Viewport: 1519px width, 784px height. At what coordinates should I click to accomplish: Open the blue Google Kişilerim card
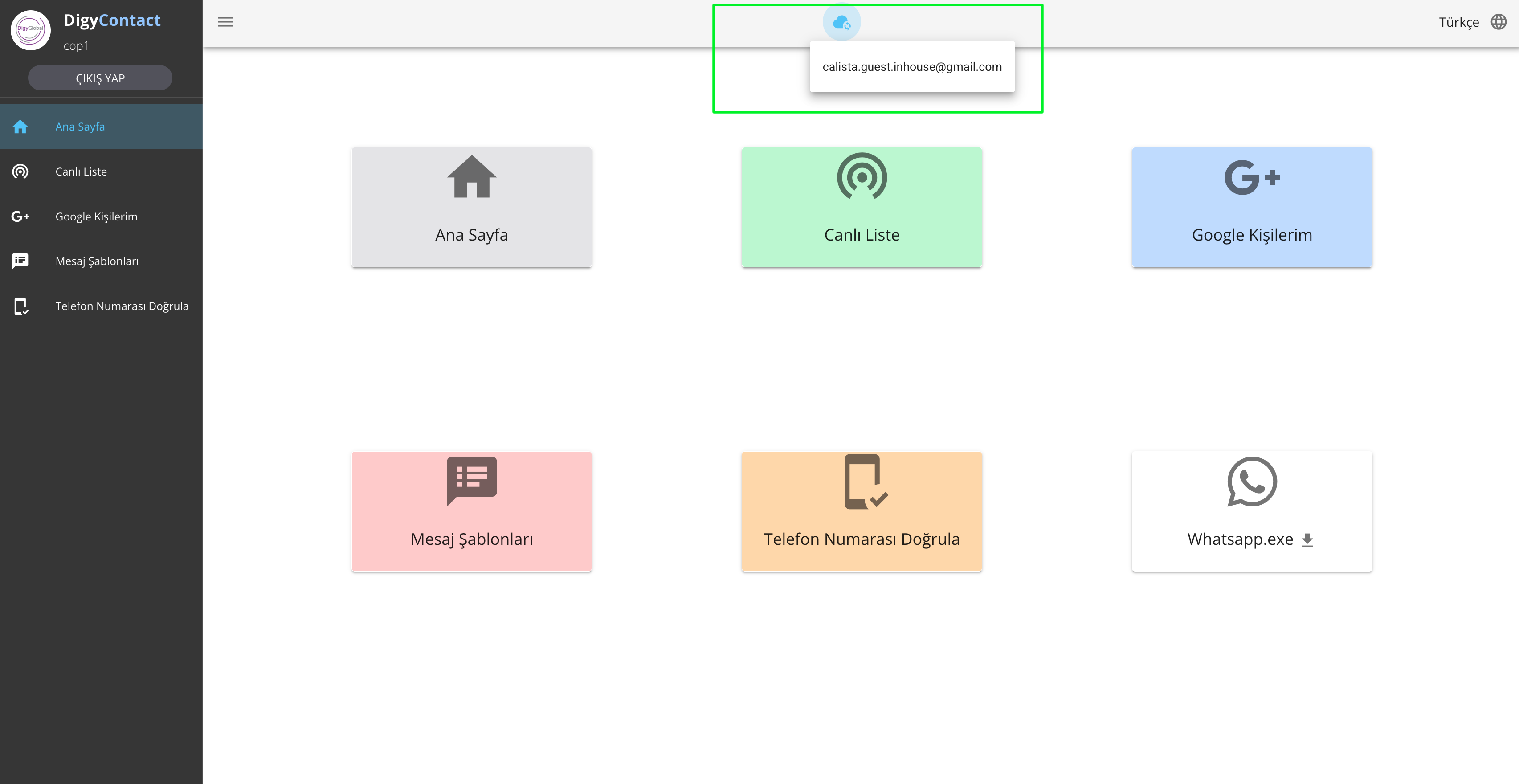tap(1251, 208)
